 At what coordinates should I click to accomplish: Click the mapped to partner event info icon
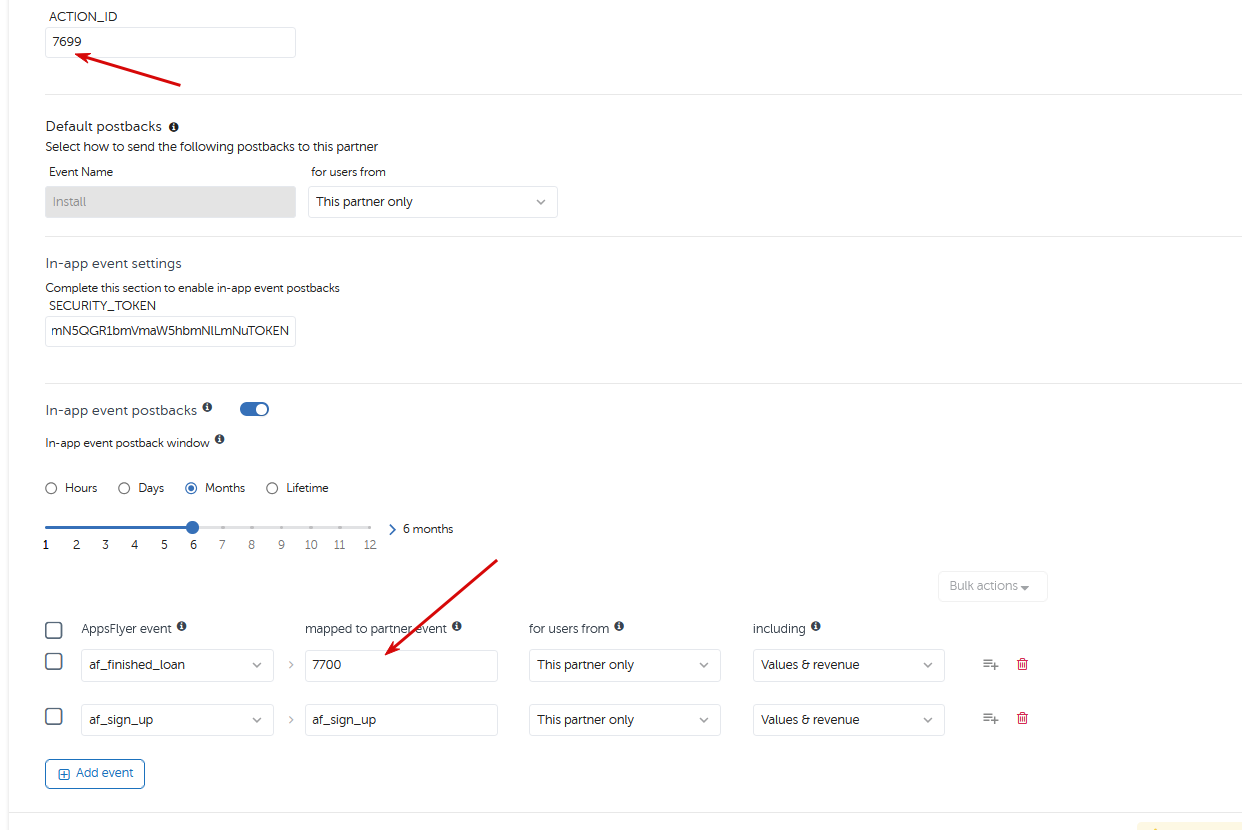click(457, 627)
